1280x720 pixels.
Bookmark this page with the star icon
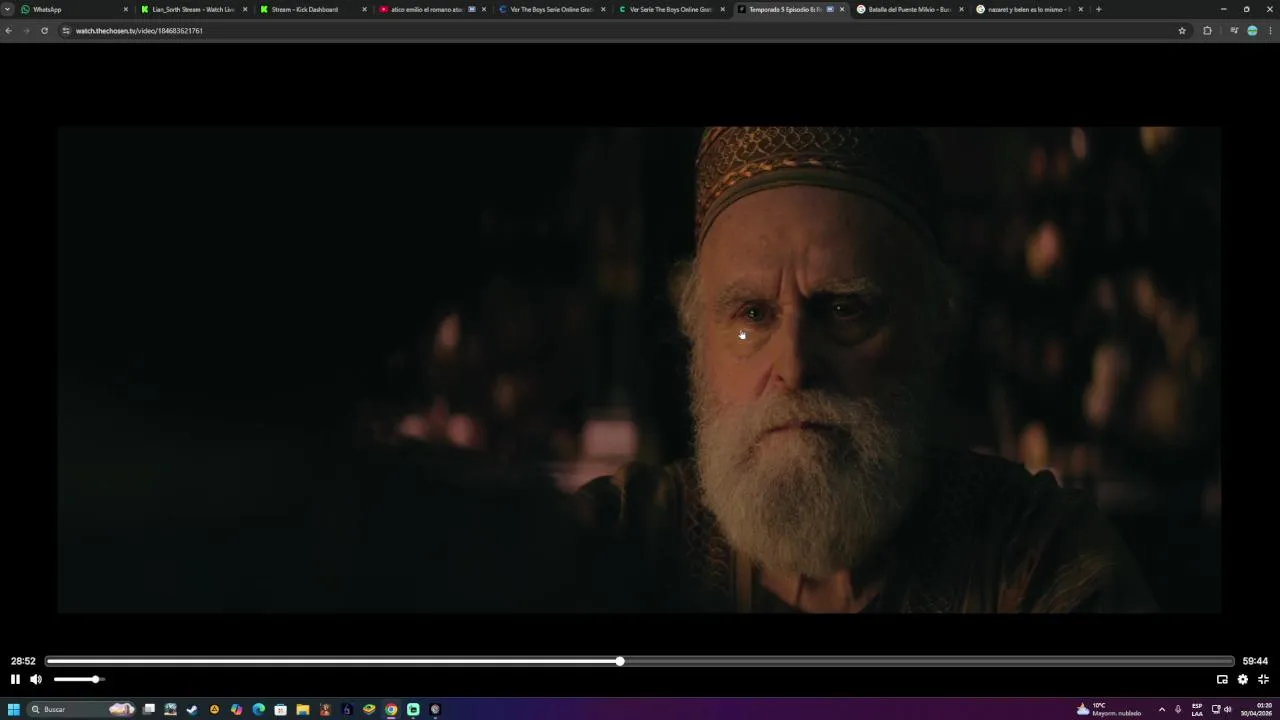[1182, 31]
